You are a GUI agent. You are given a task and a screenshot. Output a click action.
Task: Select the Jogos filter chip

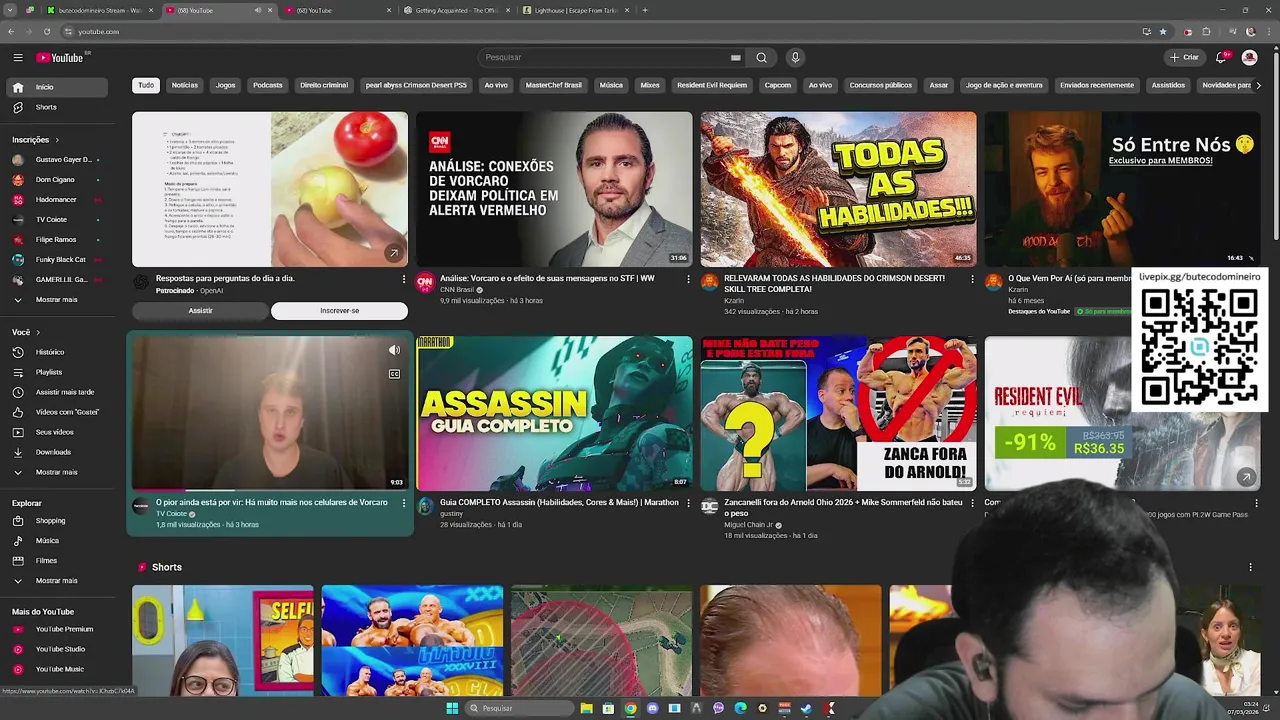(x=226, y=85)
